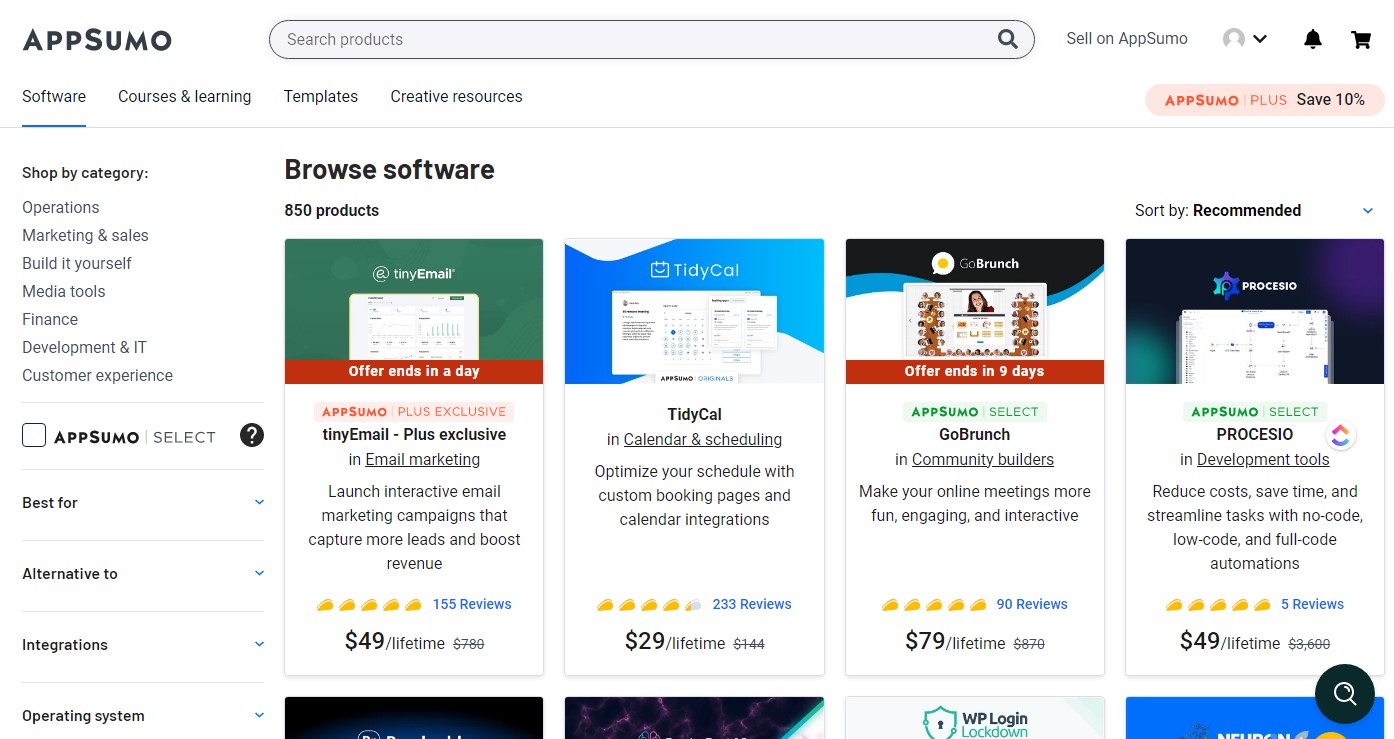Expand the Operating system filter

pyautogui.click(x=143, y=716)
